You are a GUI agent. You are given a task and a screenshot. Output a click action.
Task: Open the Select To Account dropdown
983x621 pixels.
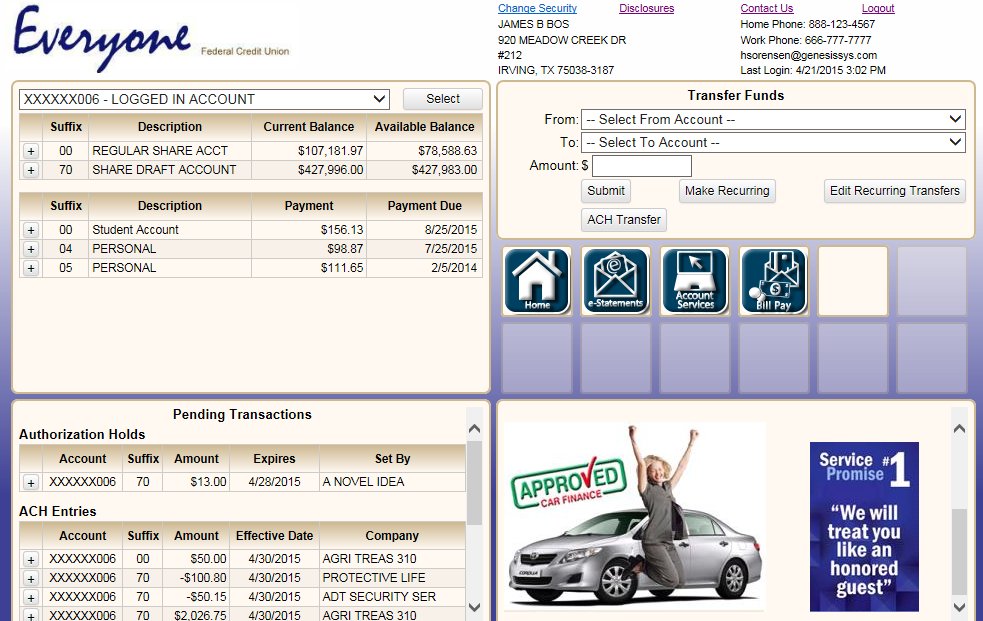[x=772, y=142]
